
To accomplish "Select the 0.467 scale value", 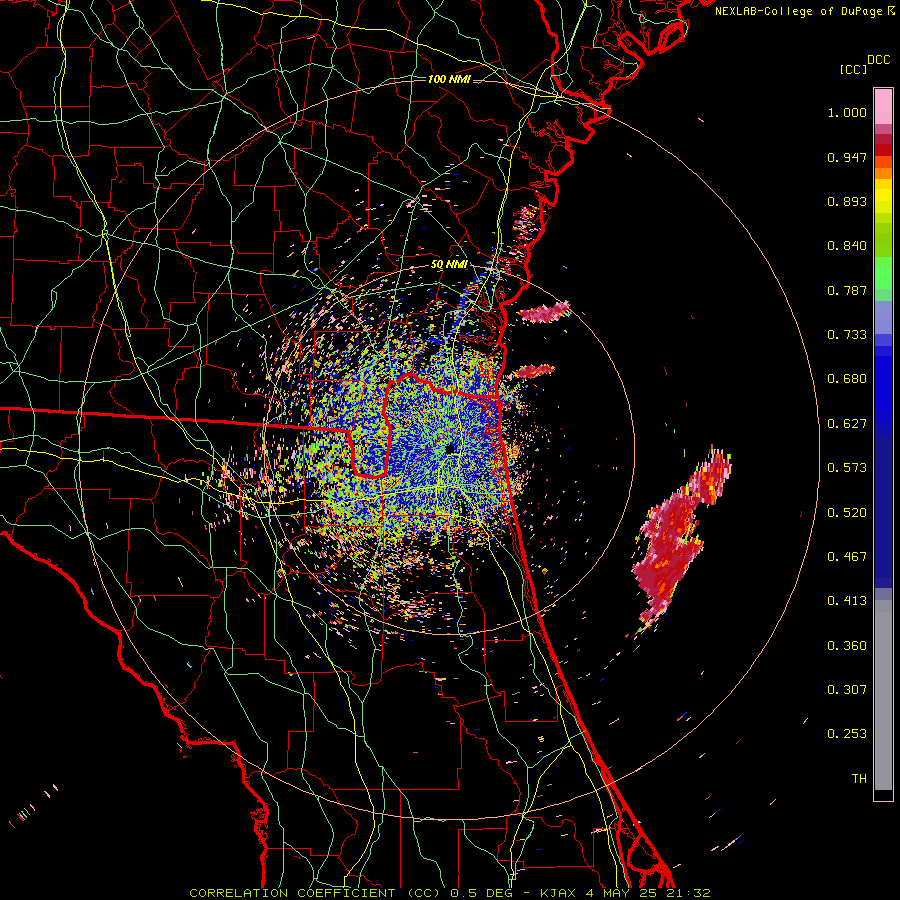I will (847, 557).
